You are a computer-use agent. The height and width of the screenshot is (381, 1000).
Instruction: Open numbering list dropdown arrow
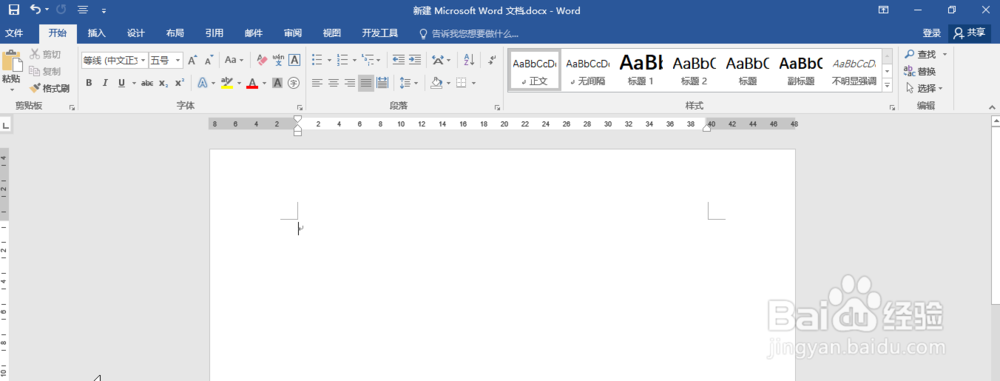coord(354,60)
